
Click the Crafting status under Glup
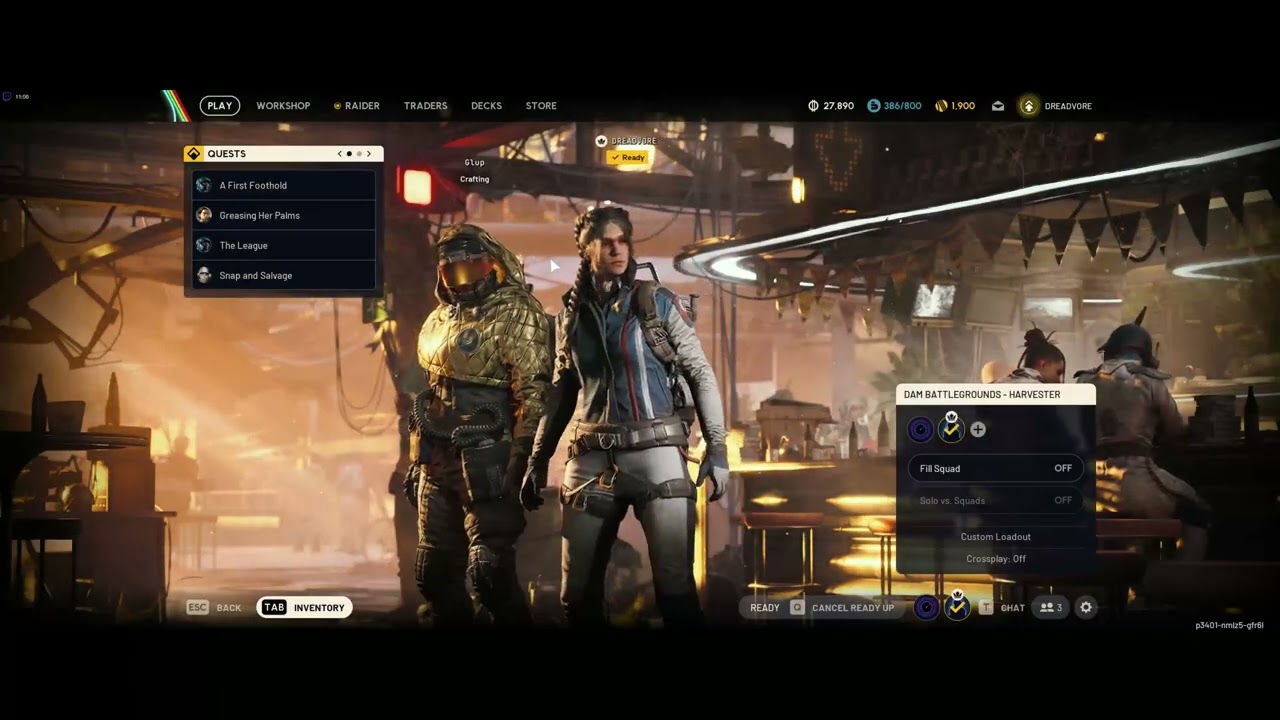pos(475,179)
